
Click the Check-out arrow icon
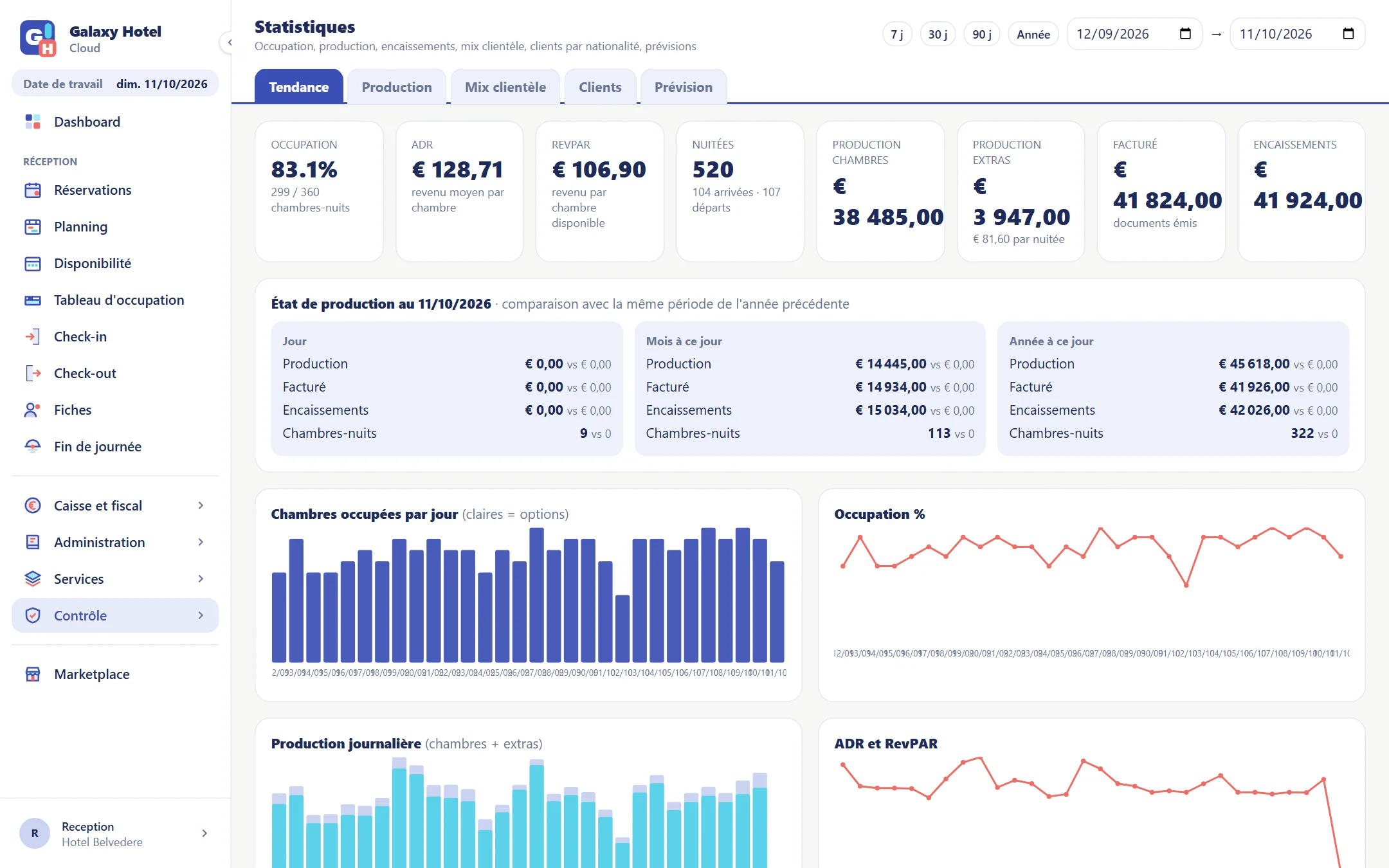[x=33, y=374]
